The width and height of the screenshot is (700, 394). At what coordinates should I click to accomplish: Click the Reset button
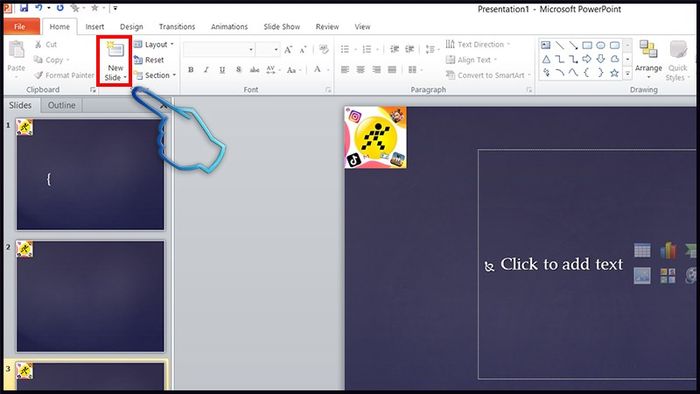pos(149,60)
